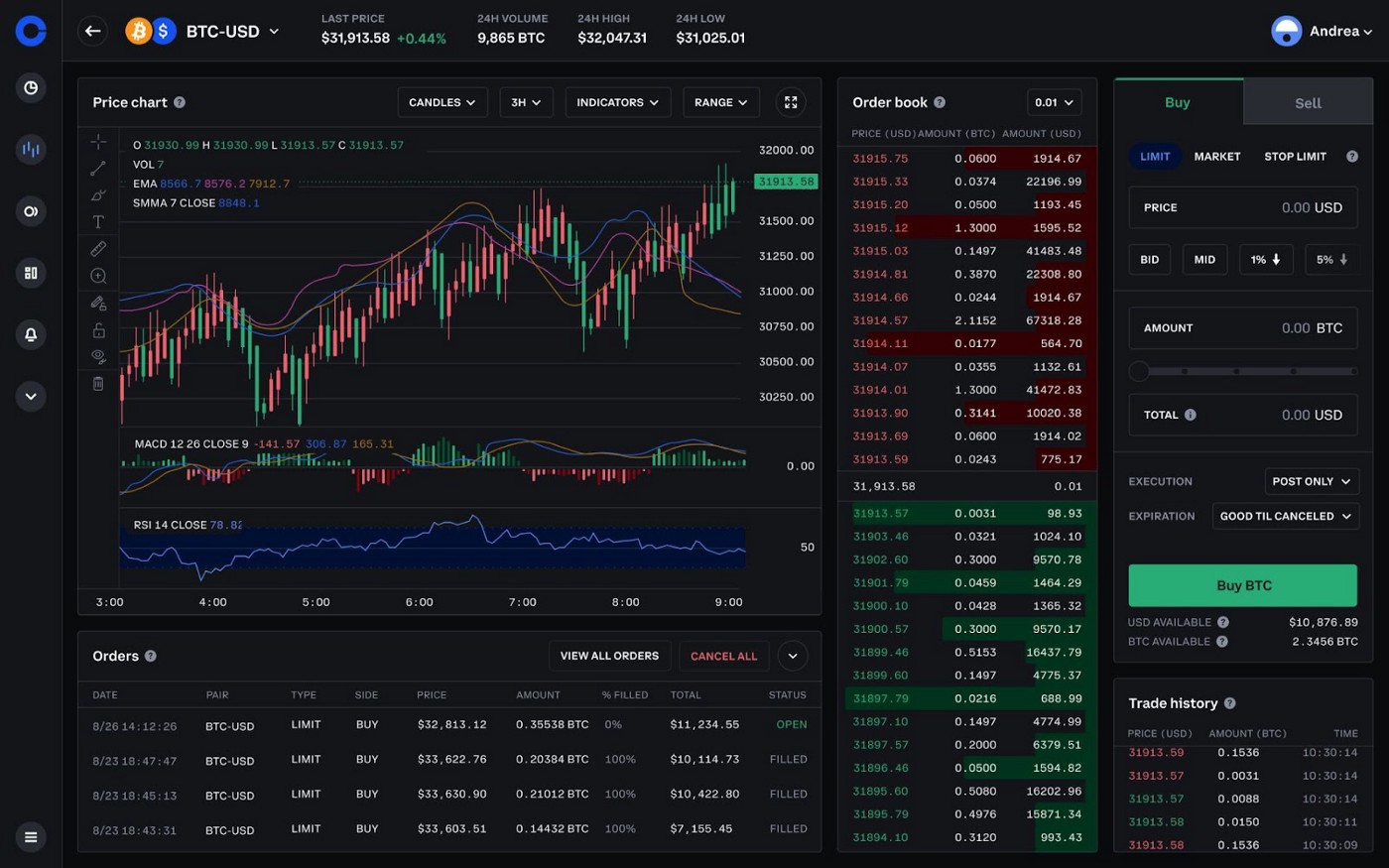Open the Indicators dropdown
Screen dimensions: 1389x868
[x=617, y=101]
